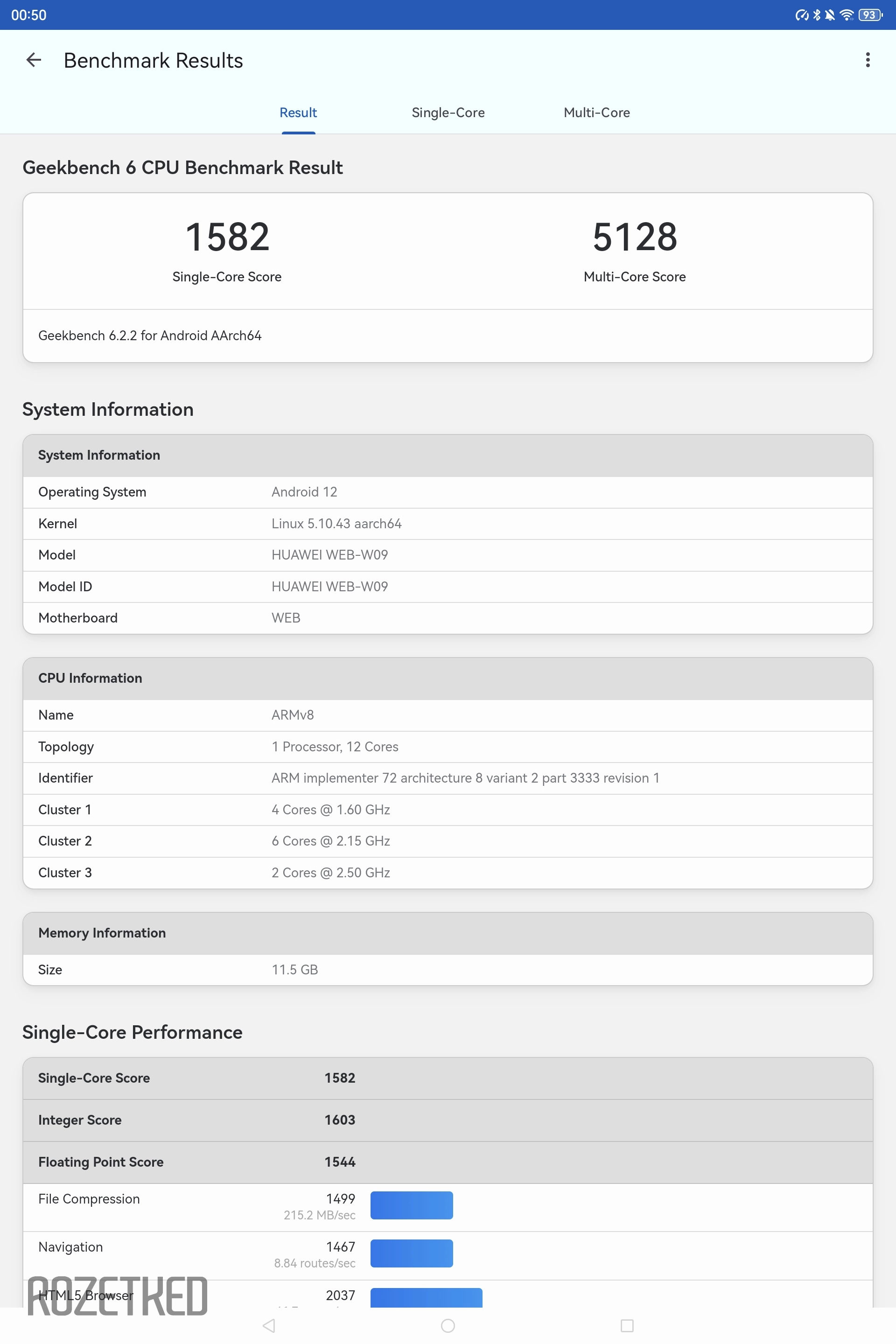Tap Cluster 1 value 4 Cores @ 1.60 GHz
Image resolution: width=896 pixels, height=1344 pixels.
330,810
